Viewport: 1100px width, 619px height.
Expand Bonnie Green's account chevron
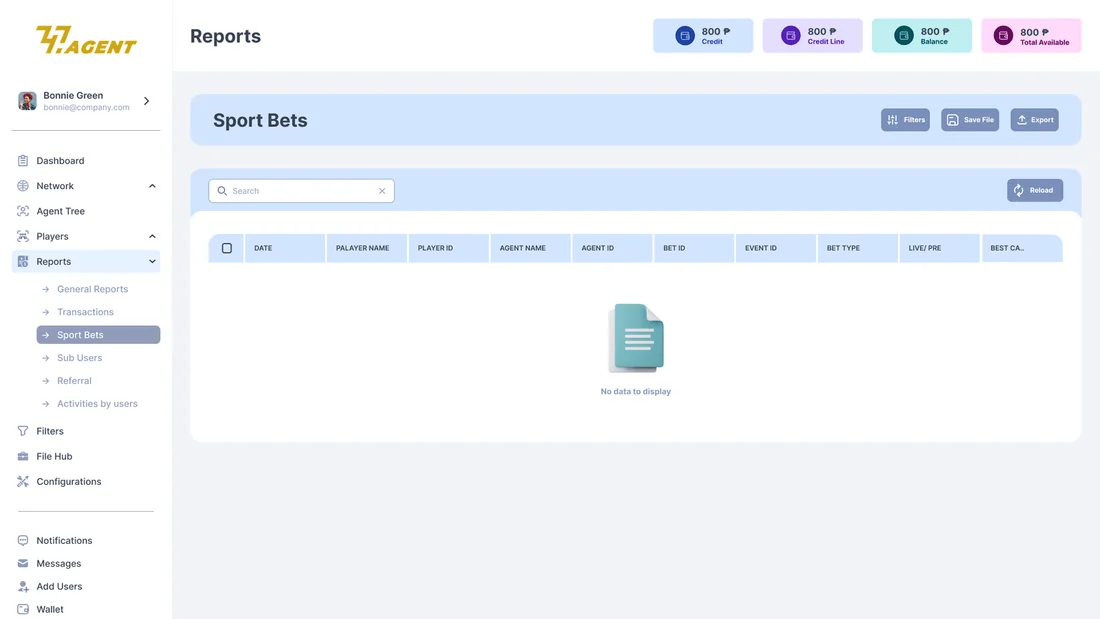147,101
